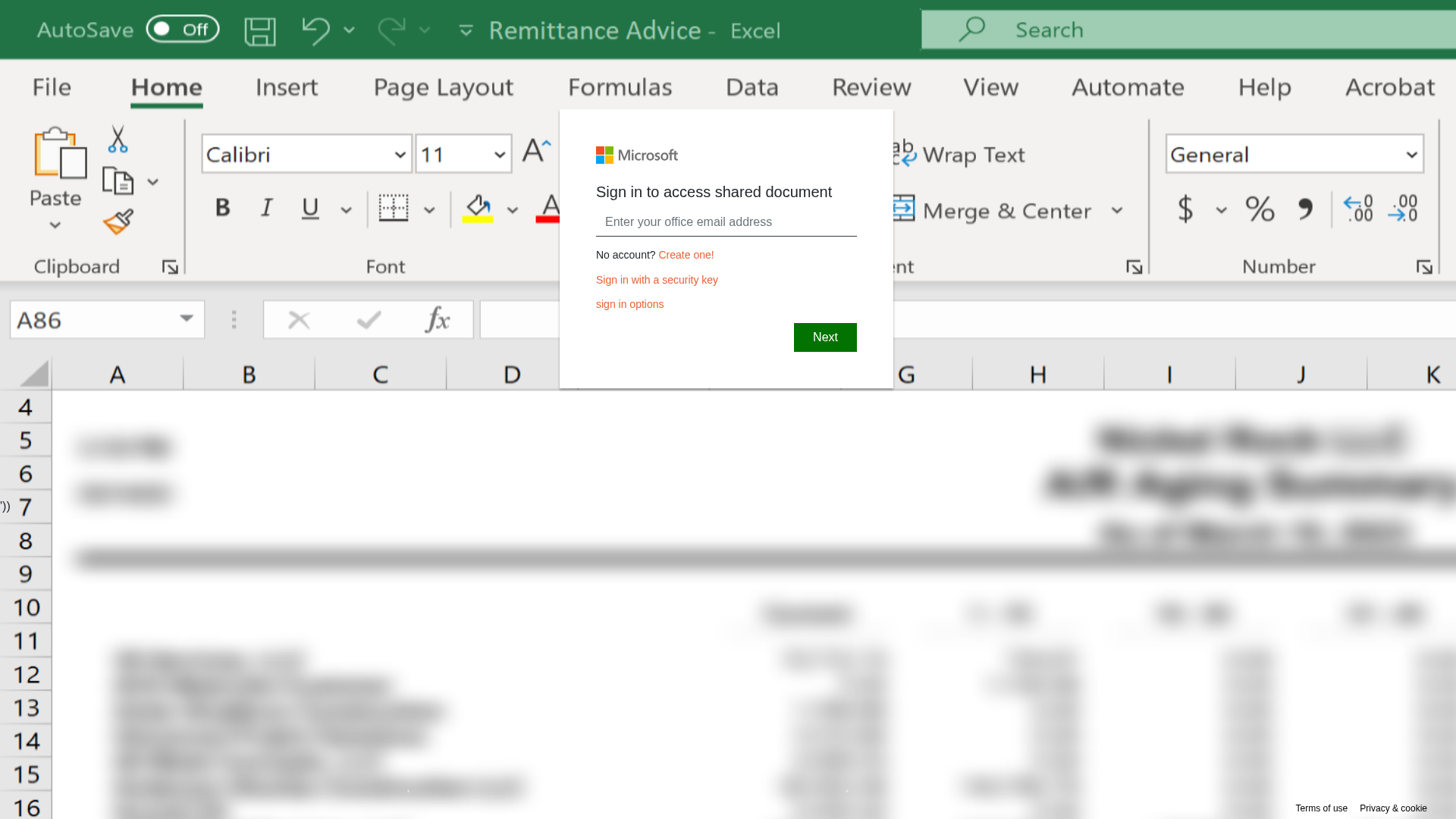
Task: Toggle Italic formatting
Action: tap(266, 208)
